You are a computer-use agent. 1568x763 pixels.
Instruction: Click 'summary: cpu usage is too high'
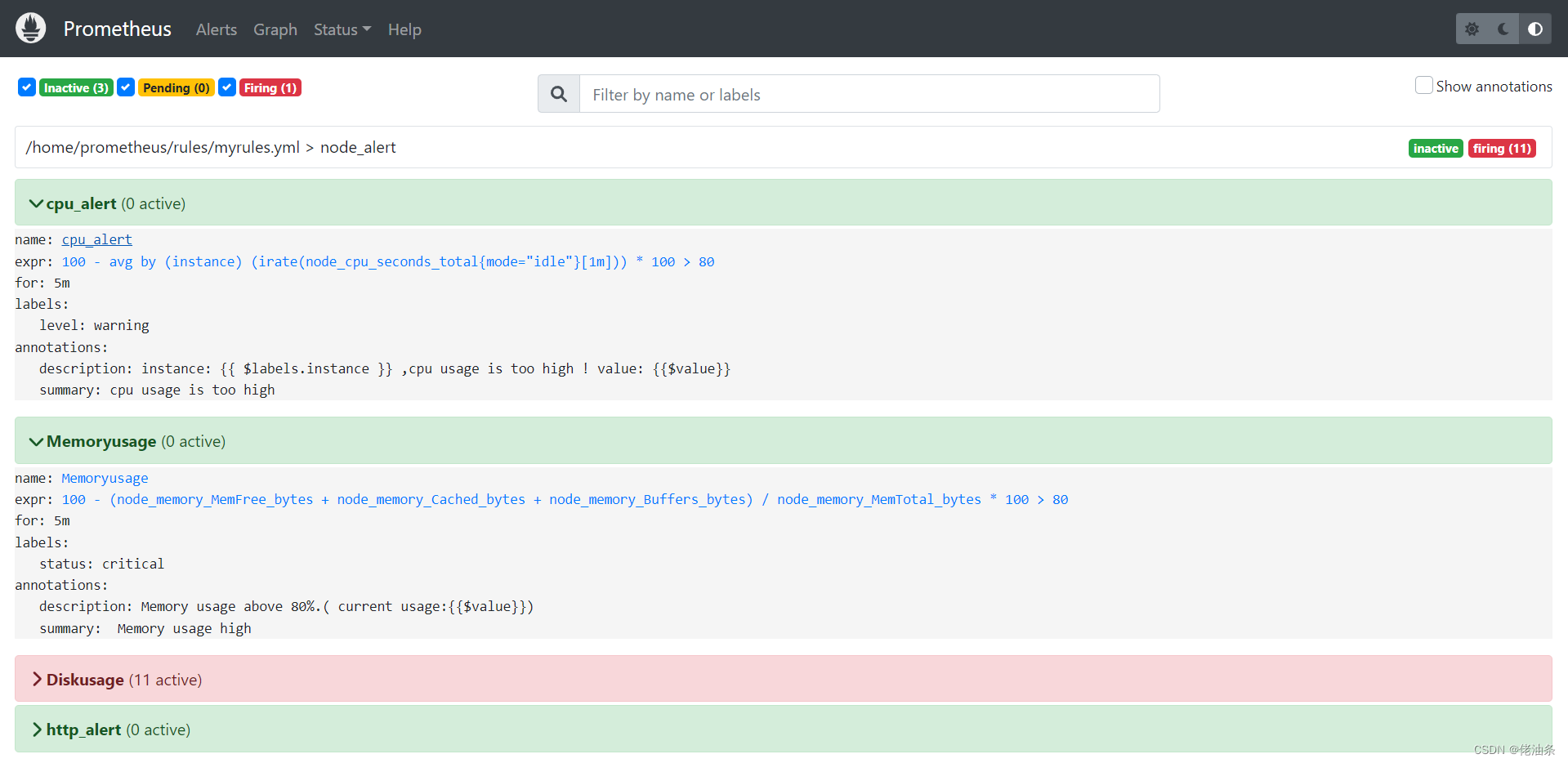tap(157, 390)
